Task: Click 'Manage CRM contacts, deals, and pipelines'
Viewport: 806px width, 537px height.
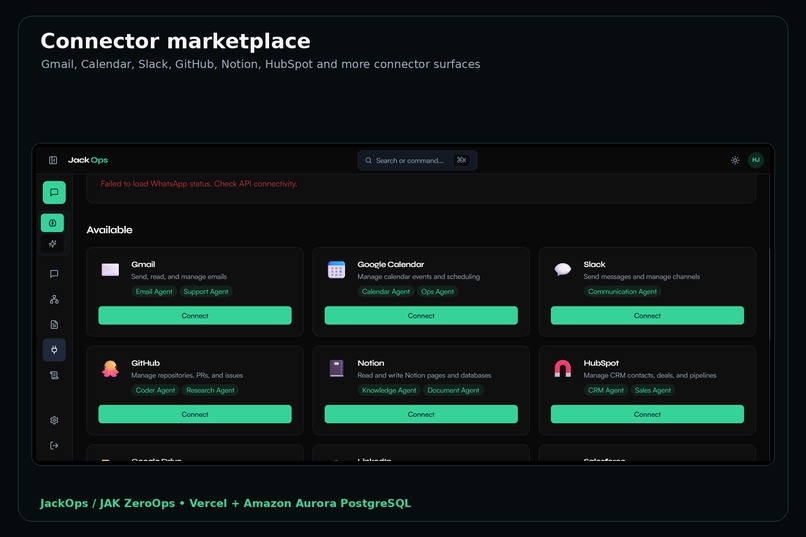Action: pos(650,375)
